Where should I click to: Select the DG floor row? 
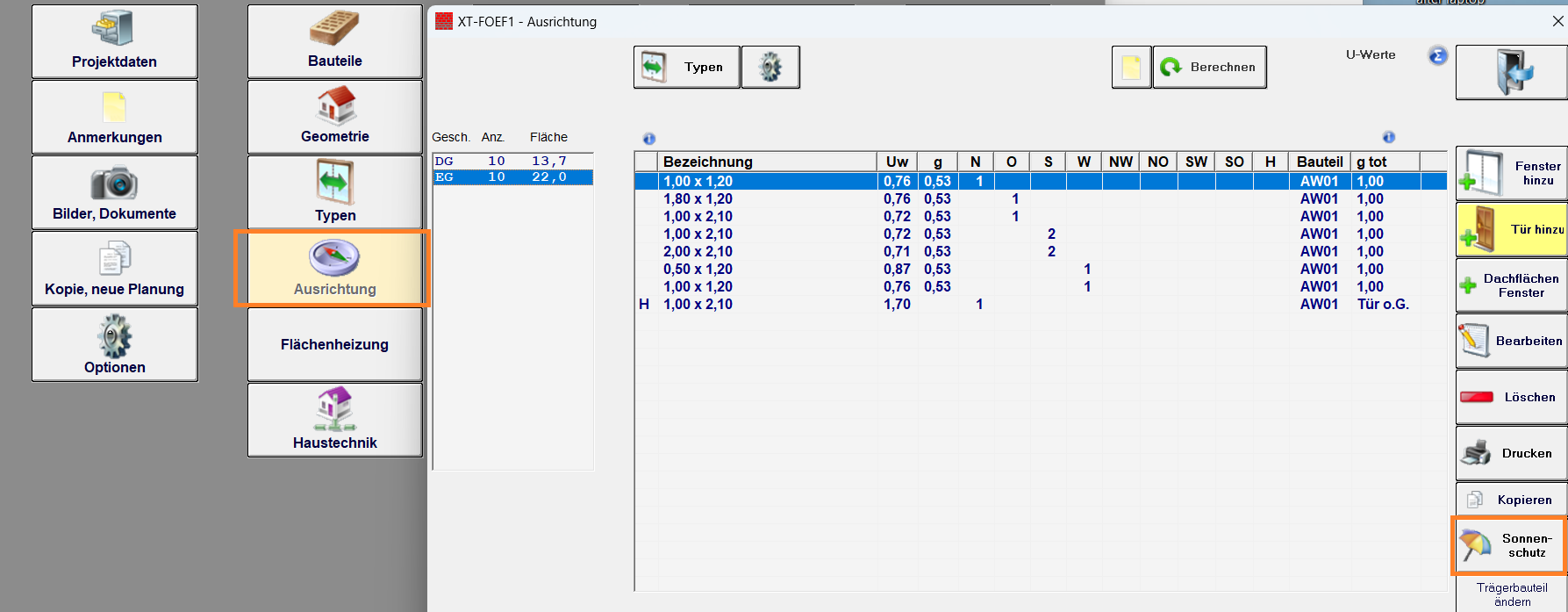512,162
